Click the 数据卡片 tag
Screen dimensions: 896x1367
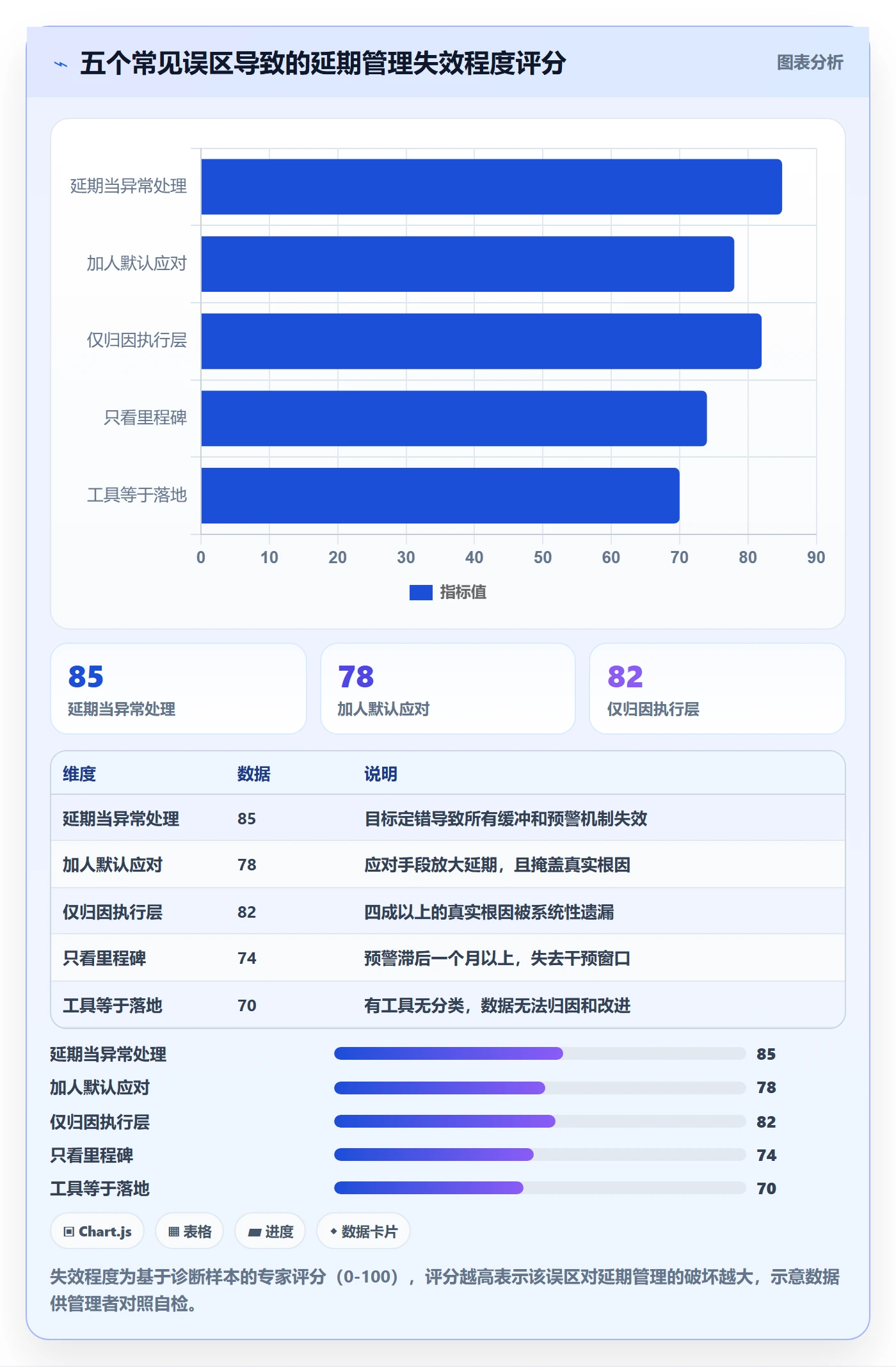tap(364, 1231)
